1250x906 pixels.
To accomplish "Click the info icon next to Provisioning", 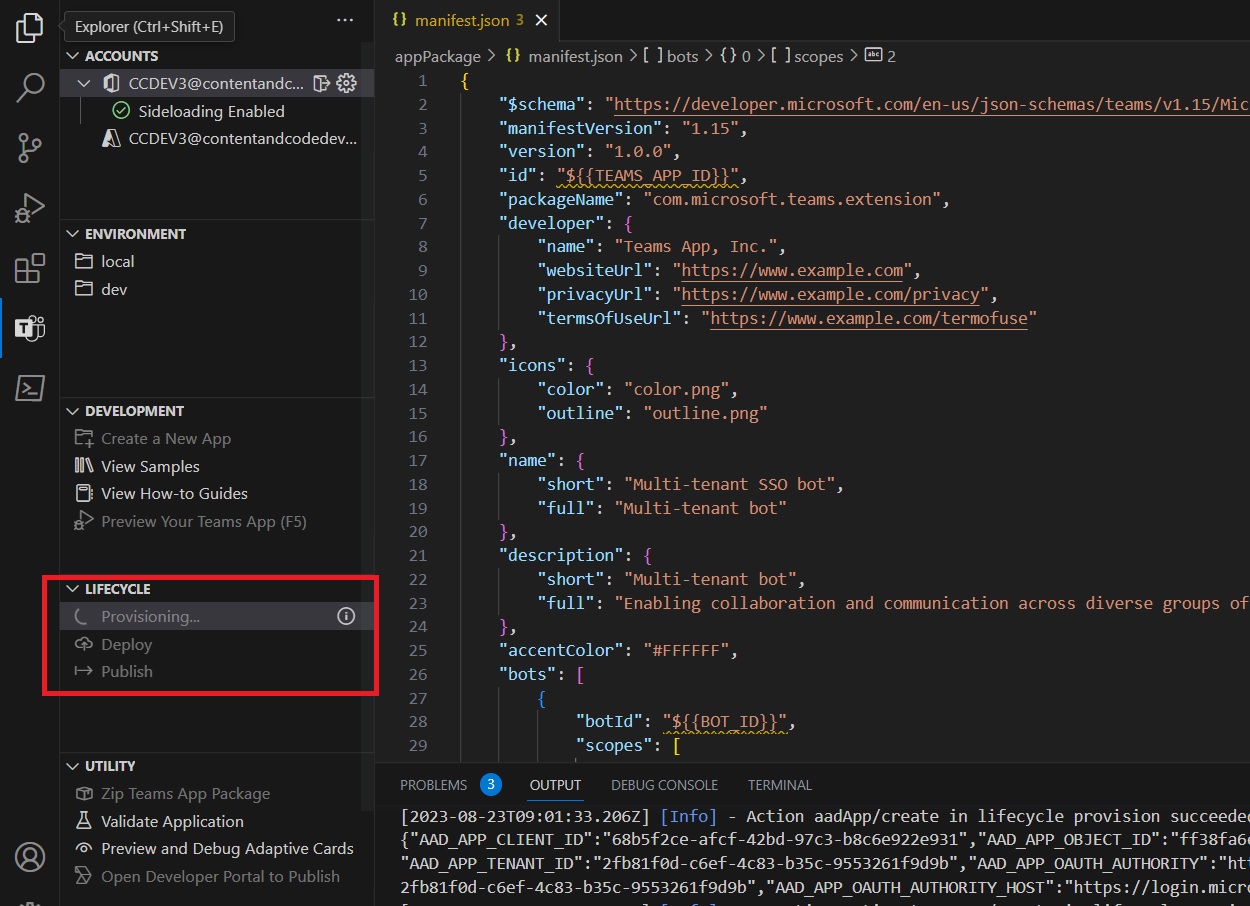I will 346,616.
